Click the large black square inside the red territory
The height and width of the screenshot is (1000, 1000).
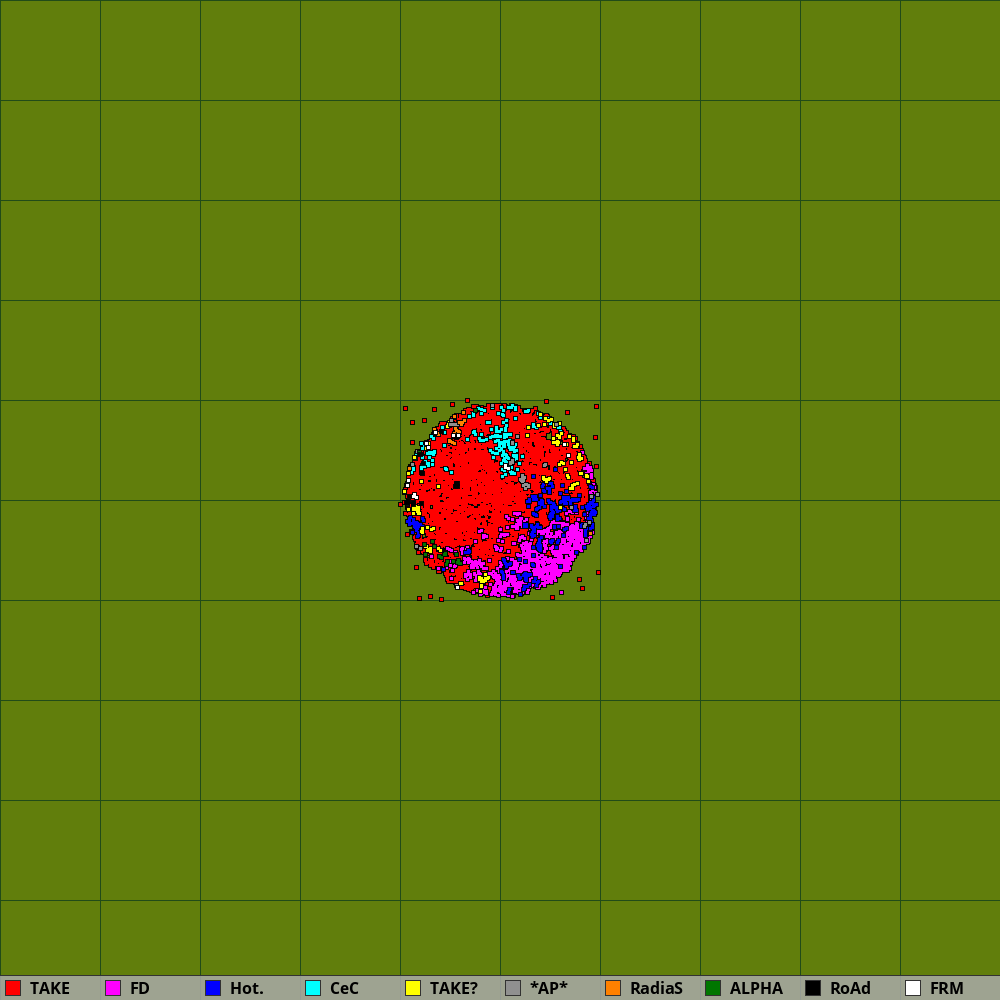(457, 485)
